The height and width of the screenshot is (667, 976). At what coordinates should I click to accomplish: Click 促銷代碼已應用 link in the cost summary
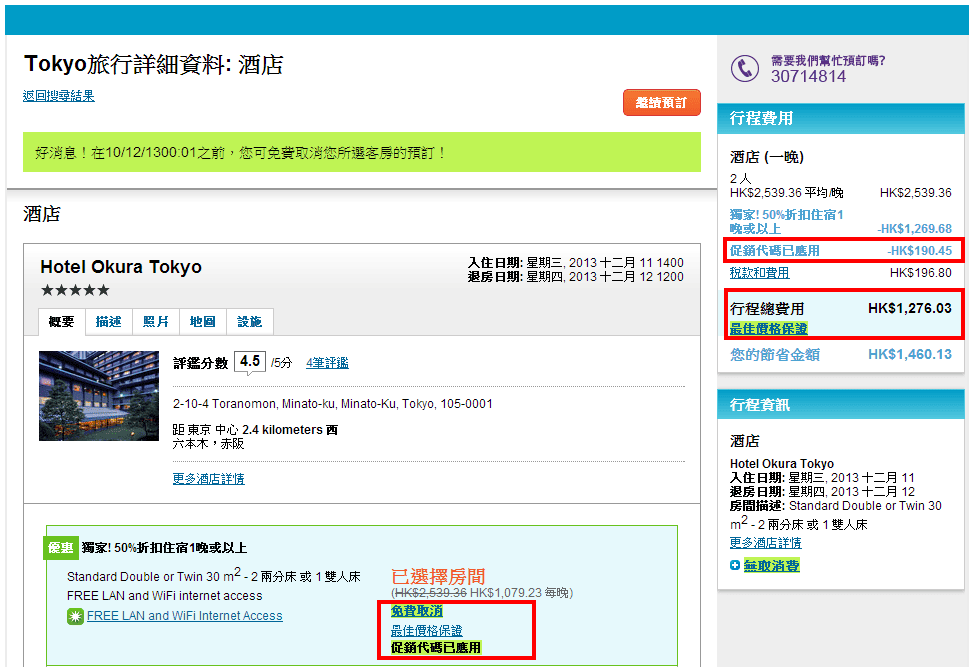[x=775, y=250]
